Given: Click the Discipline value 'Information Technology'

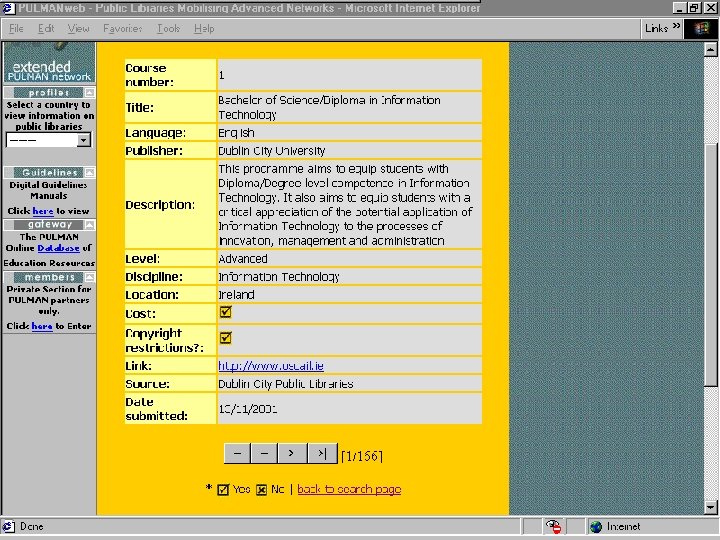Looking at the screenshot, I should [x=279, y=277].
